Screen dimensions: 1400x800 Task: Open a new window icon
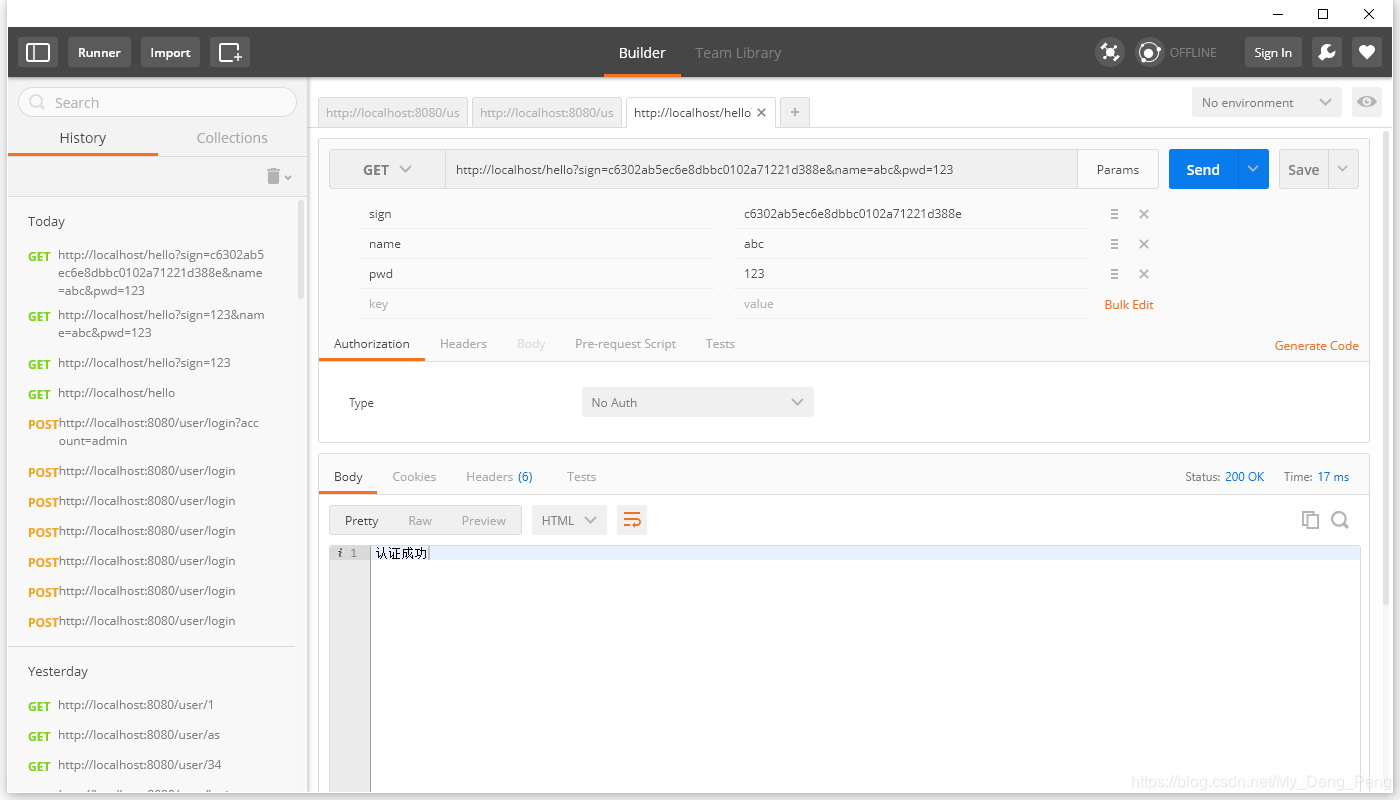point(230,52)
